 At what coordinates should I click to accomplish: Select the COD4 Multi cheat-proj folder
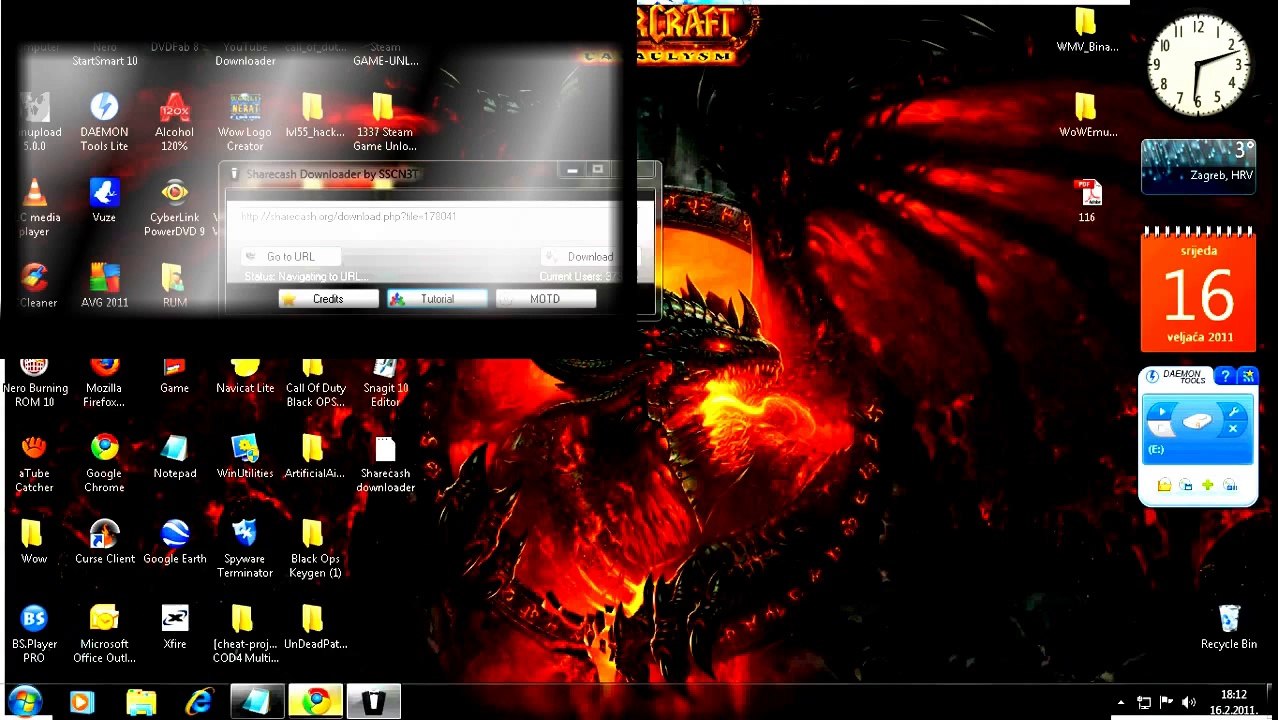245,633
